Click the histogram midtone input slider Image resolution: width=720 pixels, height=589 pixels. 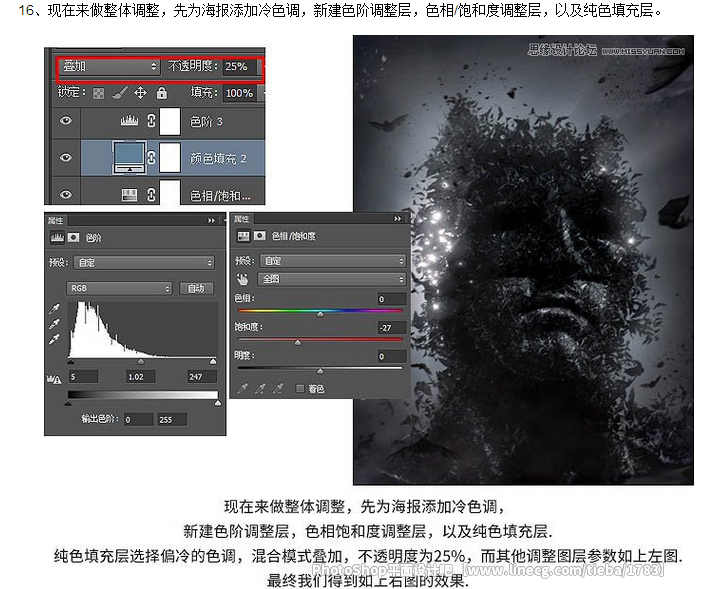pos(141,362)
